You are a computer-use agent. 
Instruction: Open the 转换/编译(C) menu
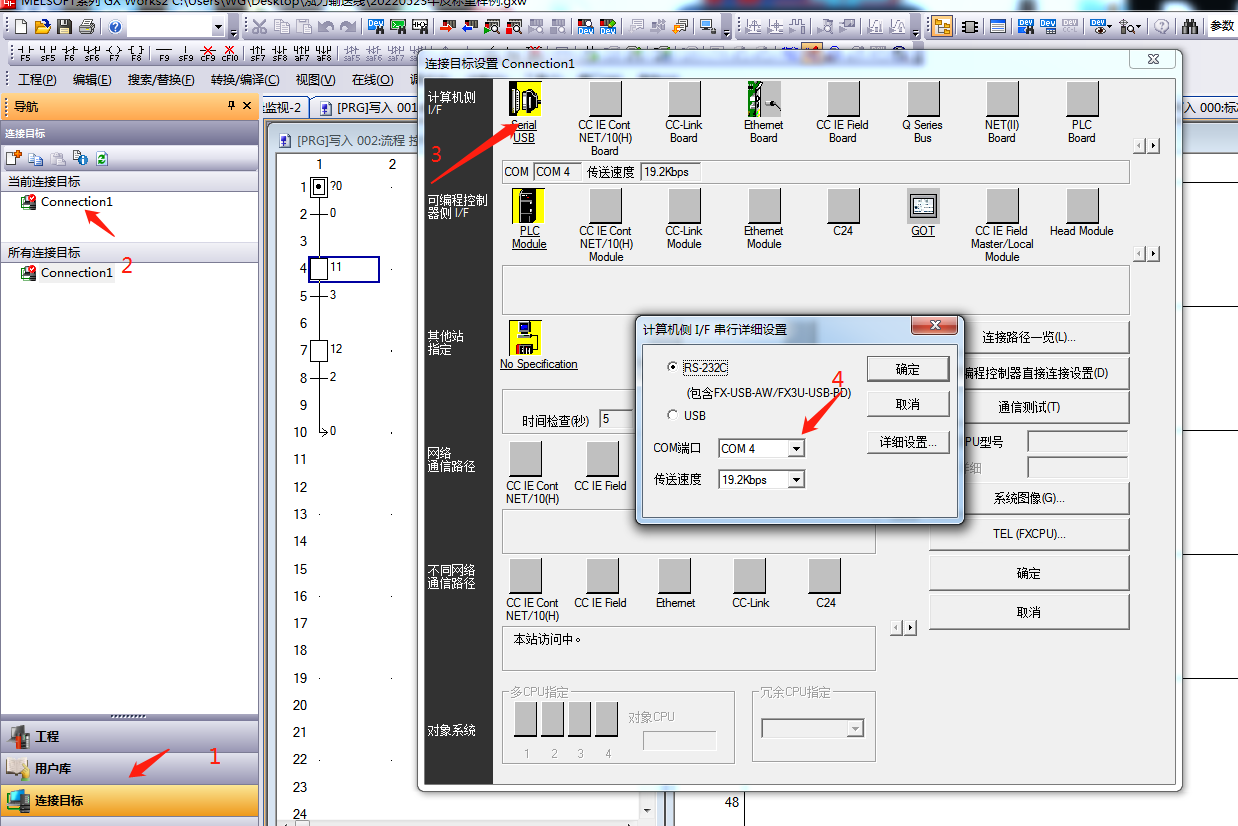[245, 80]
